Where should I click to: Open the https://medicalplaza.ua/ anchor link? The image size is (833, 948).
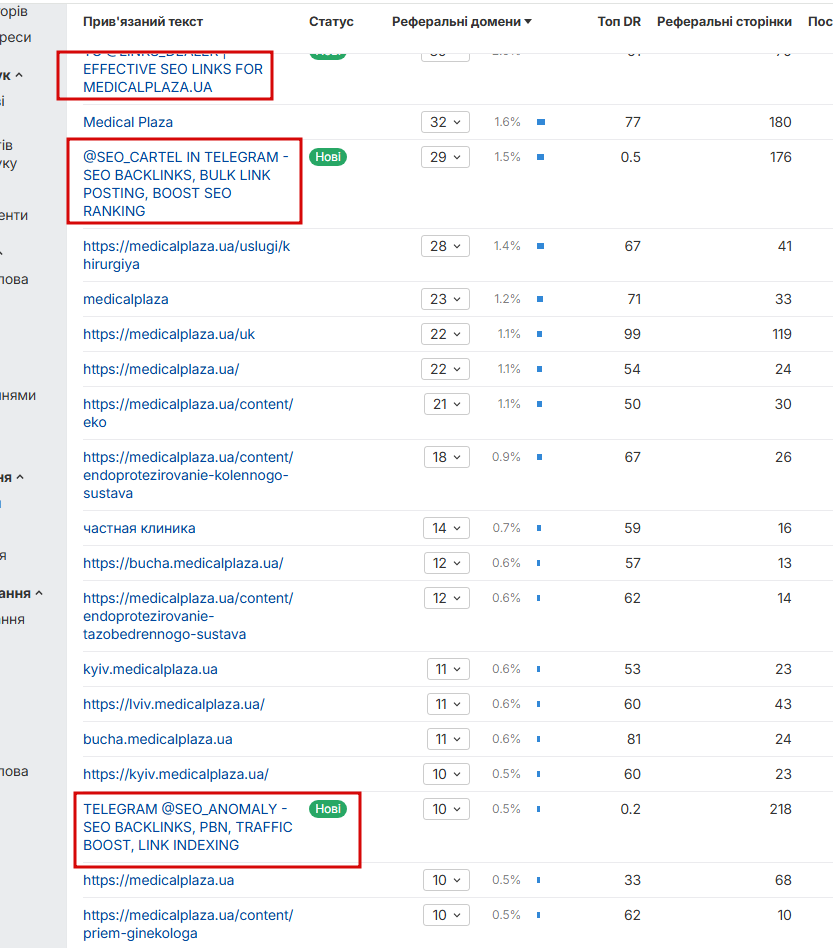click(161, 369)
